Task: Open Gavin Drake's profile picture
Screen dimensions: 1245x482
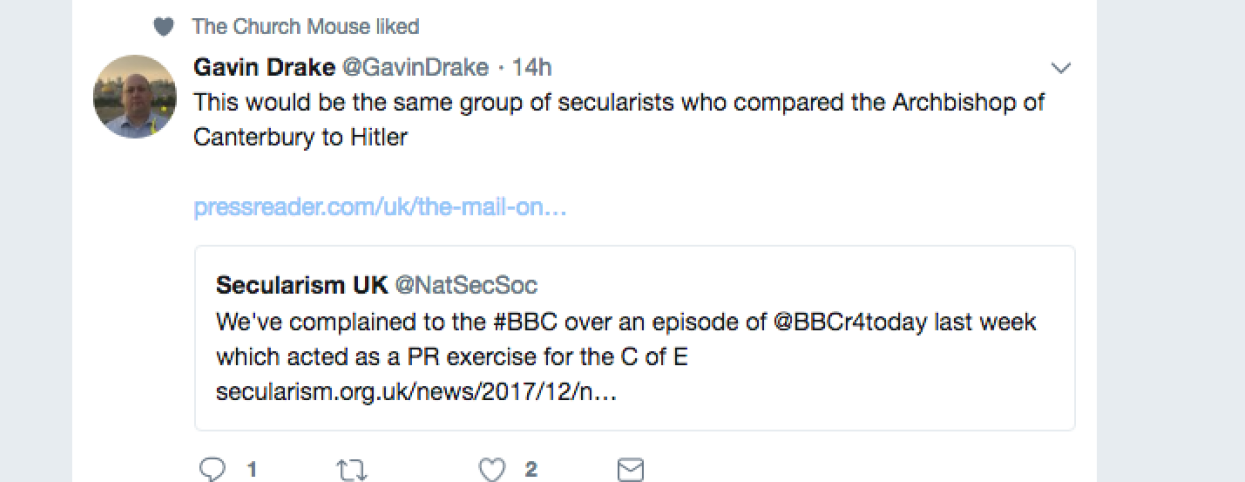Action: click(x=135, y=97)
